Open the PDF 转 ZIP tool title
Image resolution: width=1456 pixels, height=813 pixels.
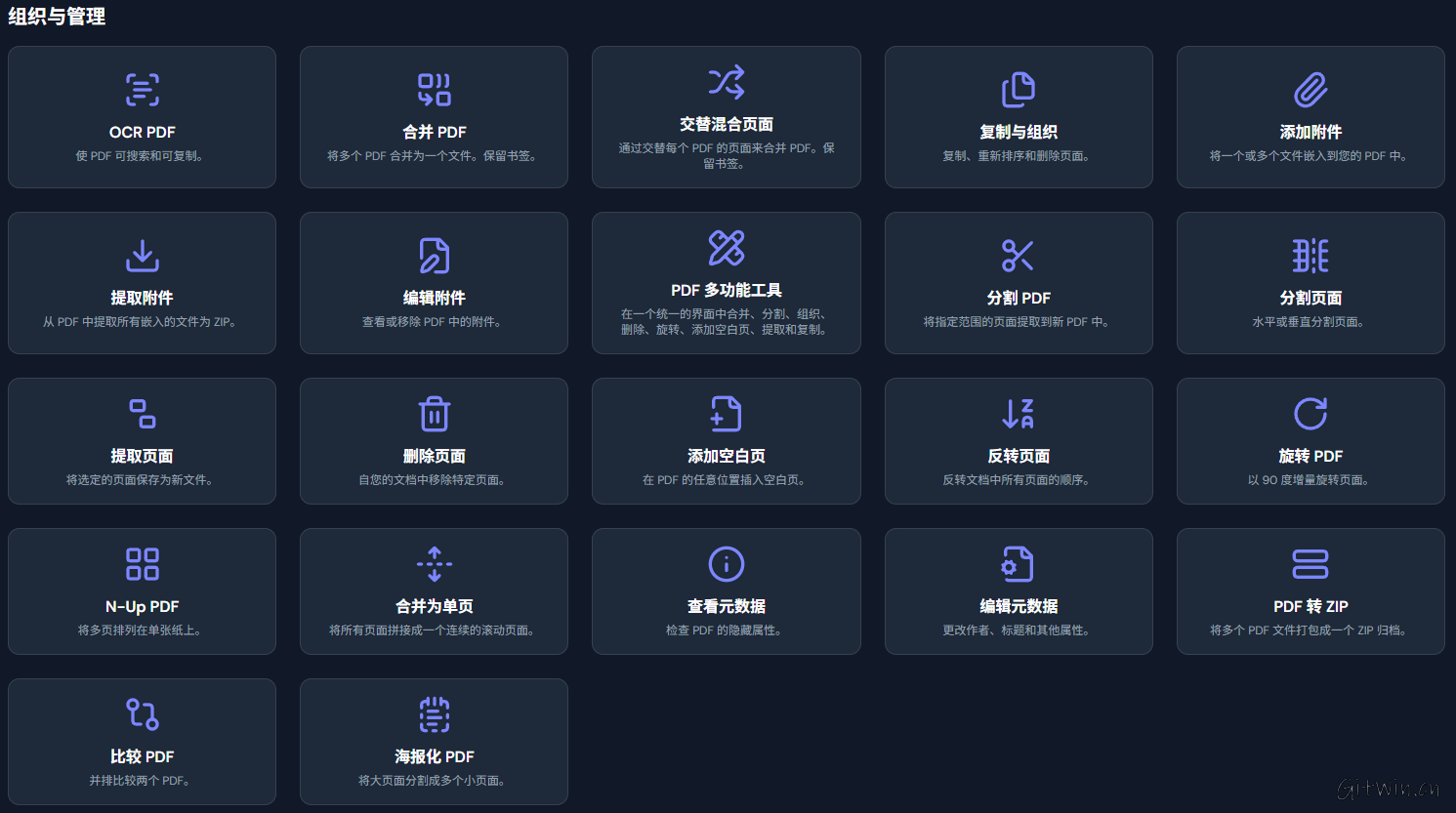click(1310, 606)
